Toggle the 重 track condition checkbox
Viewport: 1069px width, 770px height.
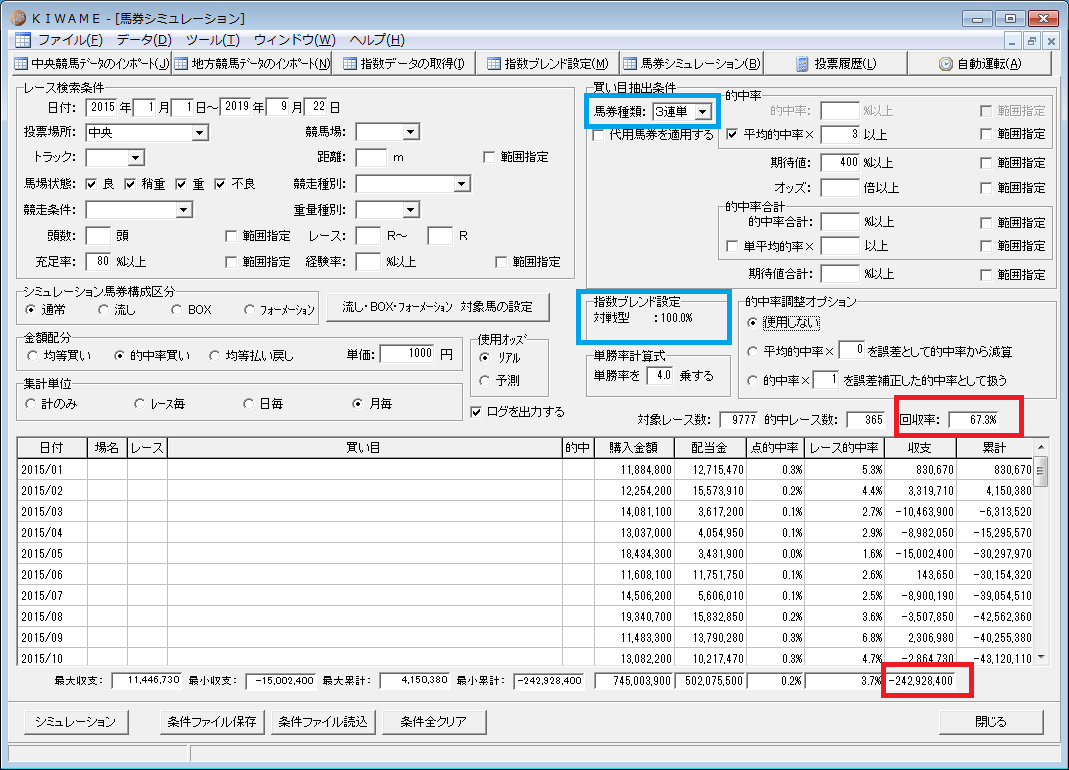click(x=181, y=184)
